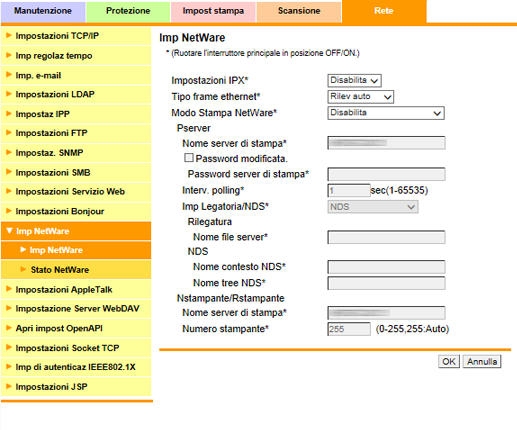517x430 pixels.
Task: Go to Impostazione Server WebDAV
Action: 76,309
